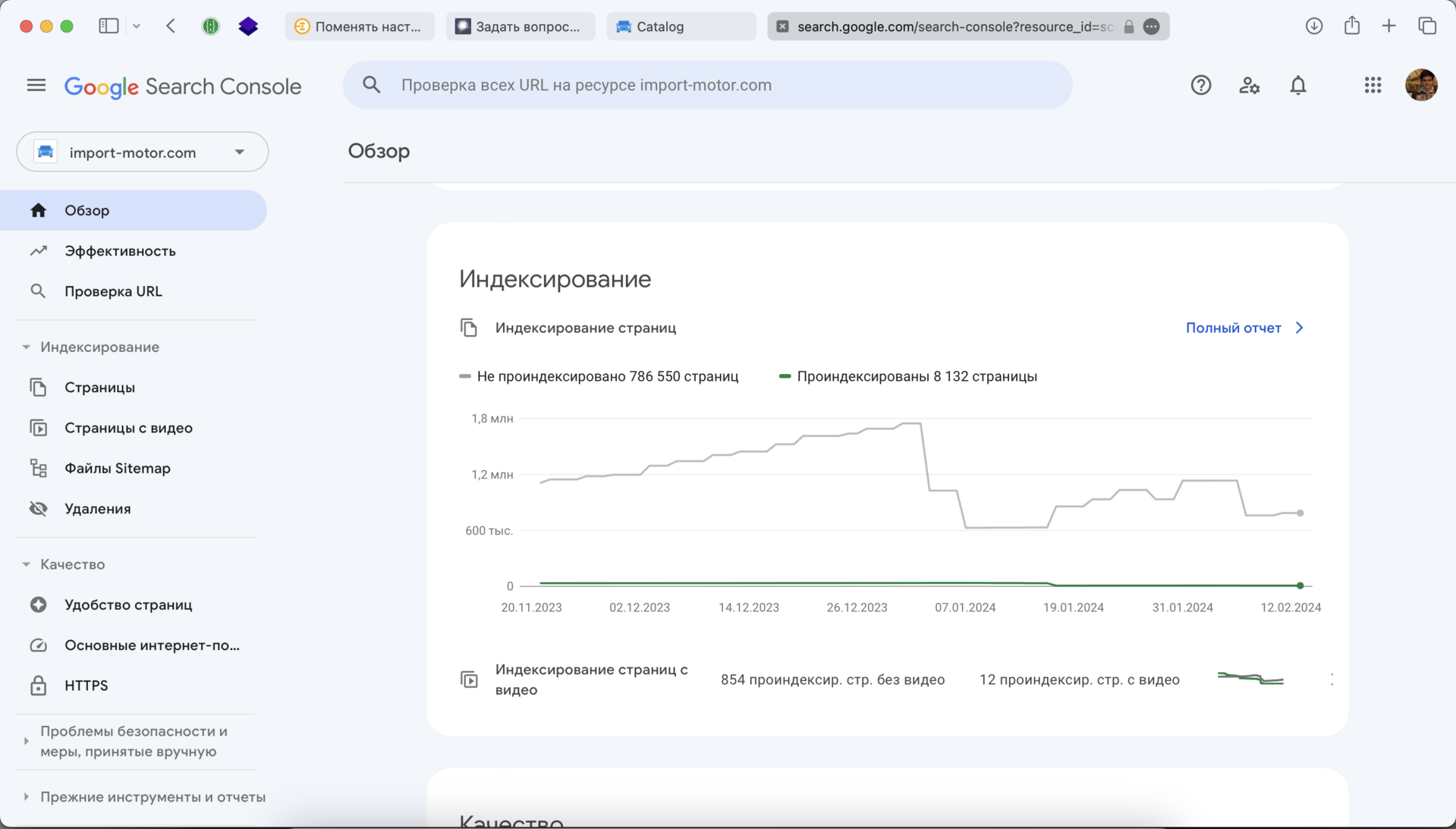Select Обзор in the sidebar
1456x829 pixels.
(134, 210)
